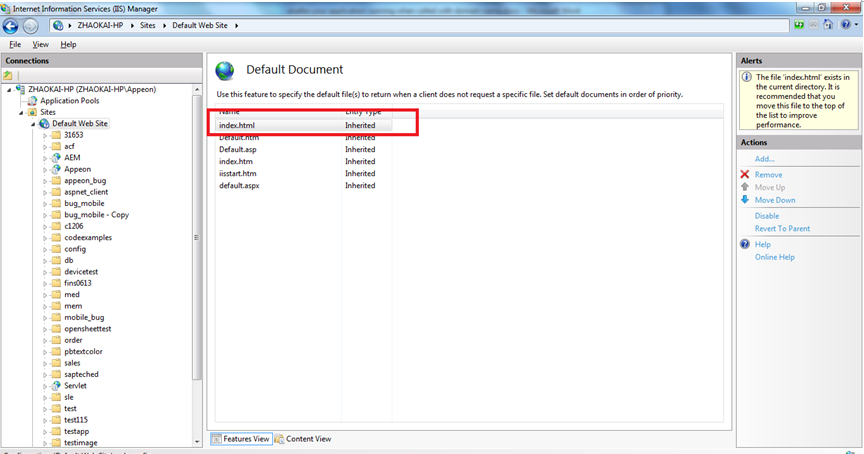Select the bug_mobile - Copy tree item
864x454 pixels.
tap(96, 215)
